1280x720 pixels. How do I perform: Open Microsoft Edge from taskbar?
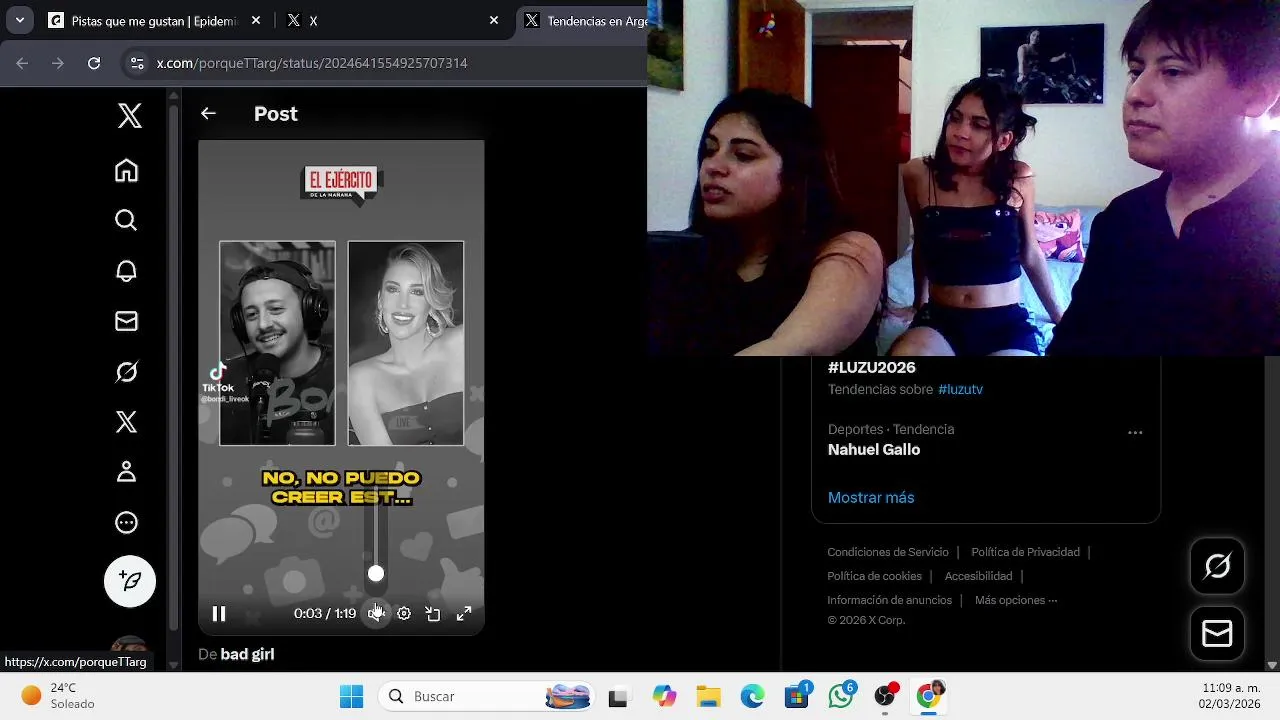[752, 696]
